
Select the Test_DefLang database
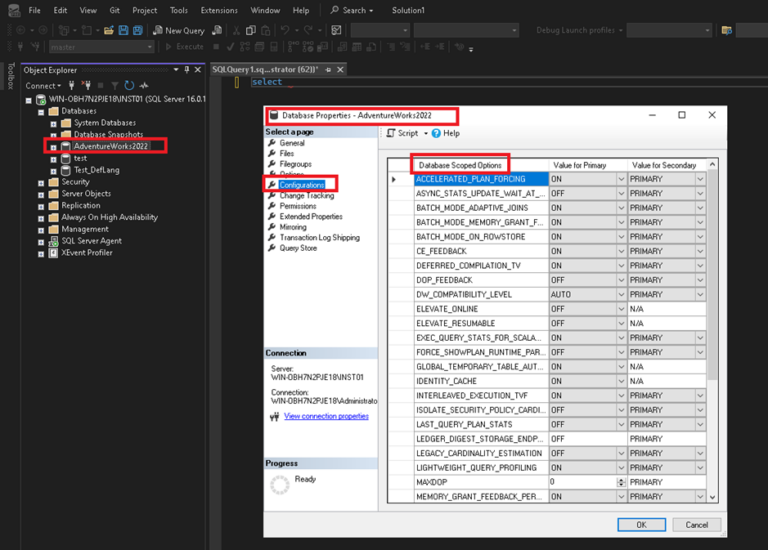(x=96, y=170)
